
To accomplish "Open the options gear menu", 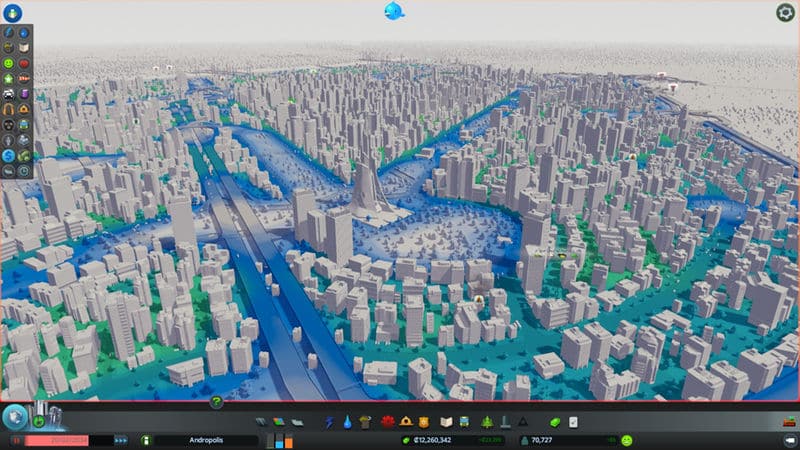I will 785,12.
